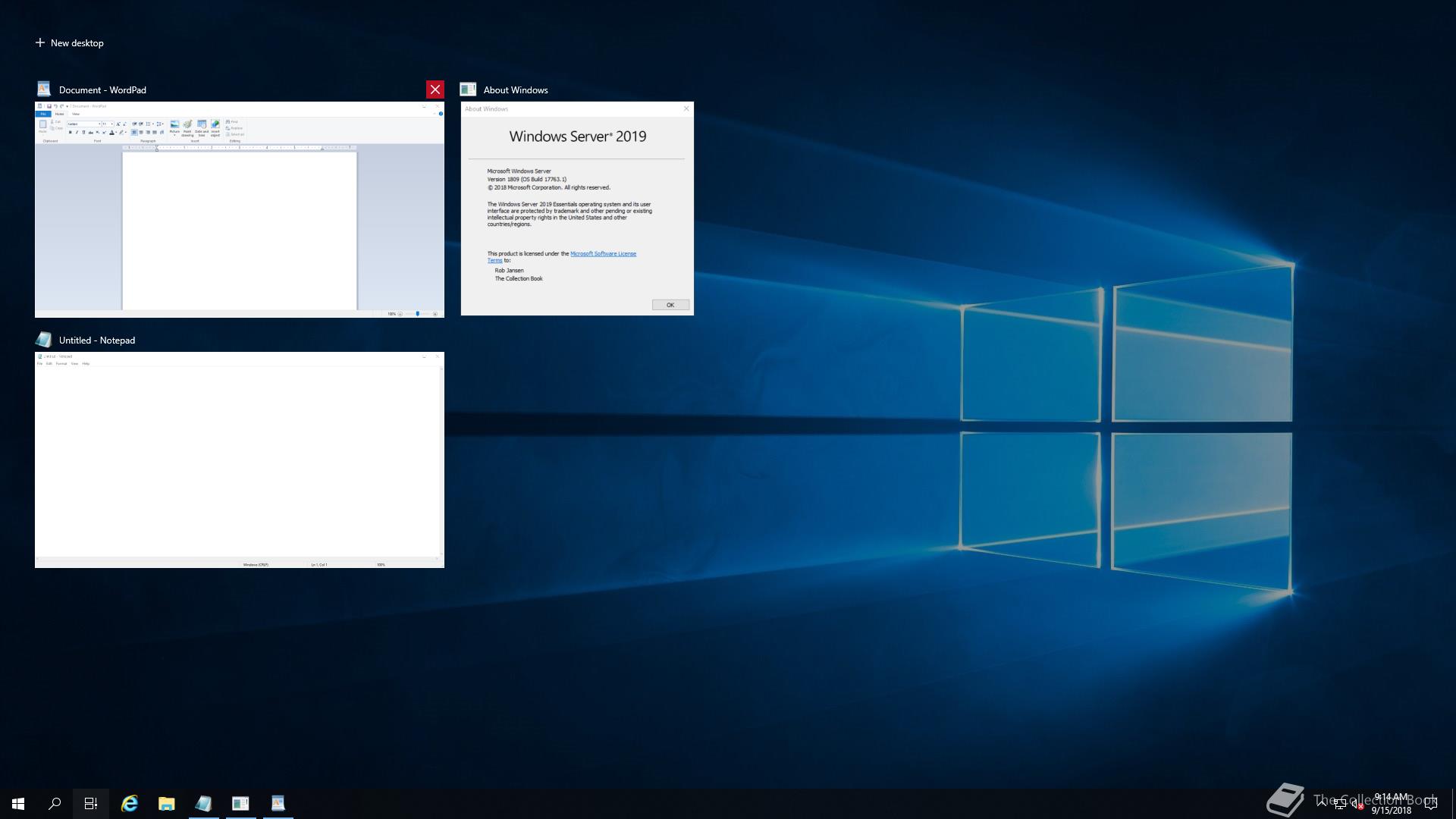Add a New desktop
Image resolution: width=1456 pixels, height=819 pixels.
pyautogui.click(x=69, y=43)
